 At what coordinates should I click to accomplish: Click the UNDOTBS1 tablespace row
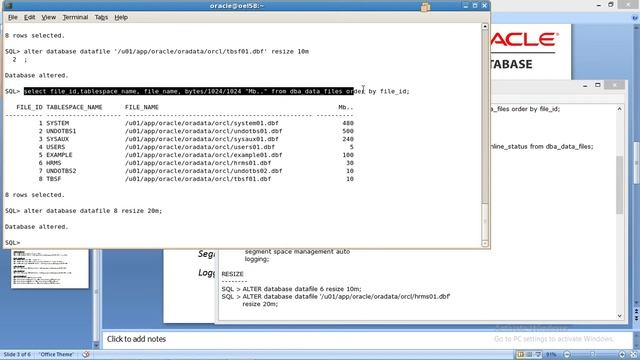[179, 131]
